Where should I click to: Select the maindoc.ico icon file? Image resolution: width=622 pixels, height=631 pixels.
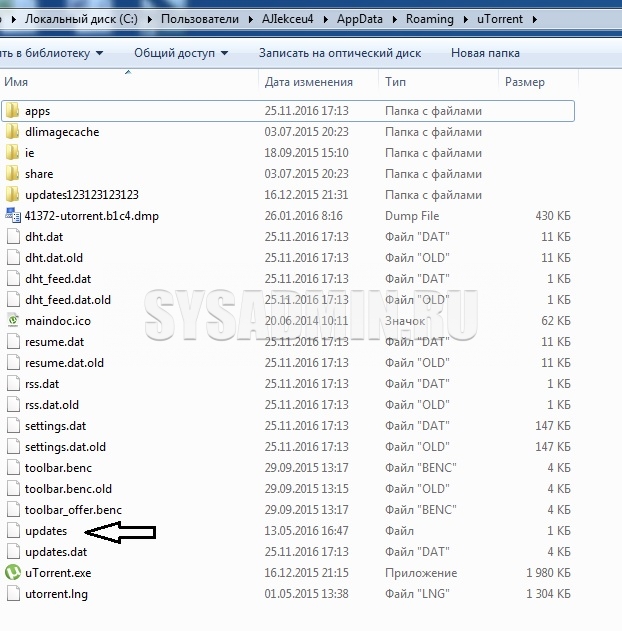click(13, 321)
